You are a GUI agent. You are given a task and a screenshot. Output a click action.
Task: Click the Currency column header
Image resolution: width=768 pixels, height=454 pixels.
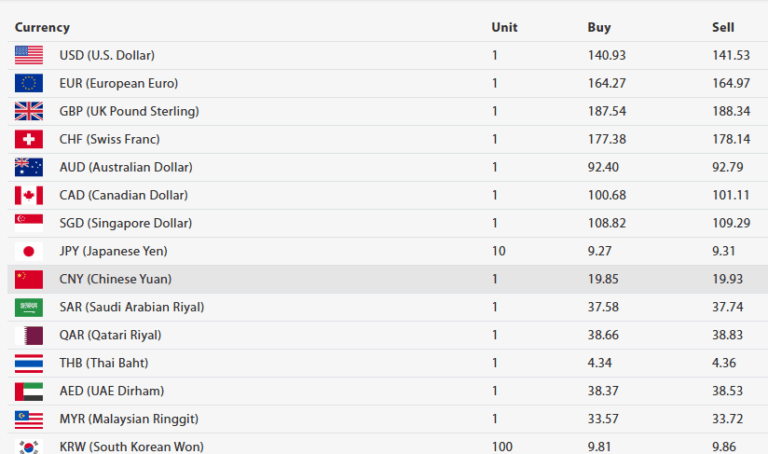(42, 27)
